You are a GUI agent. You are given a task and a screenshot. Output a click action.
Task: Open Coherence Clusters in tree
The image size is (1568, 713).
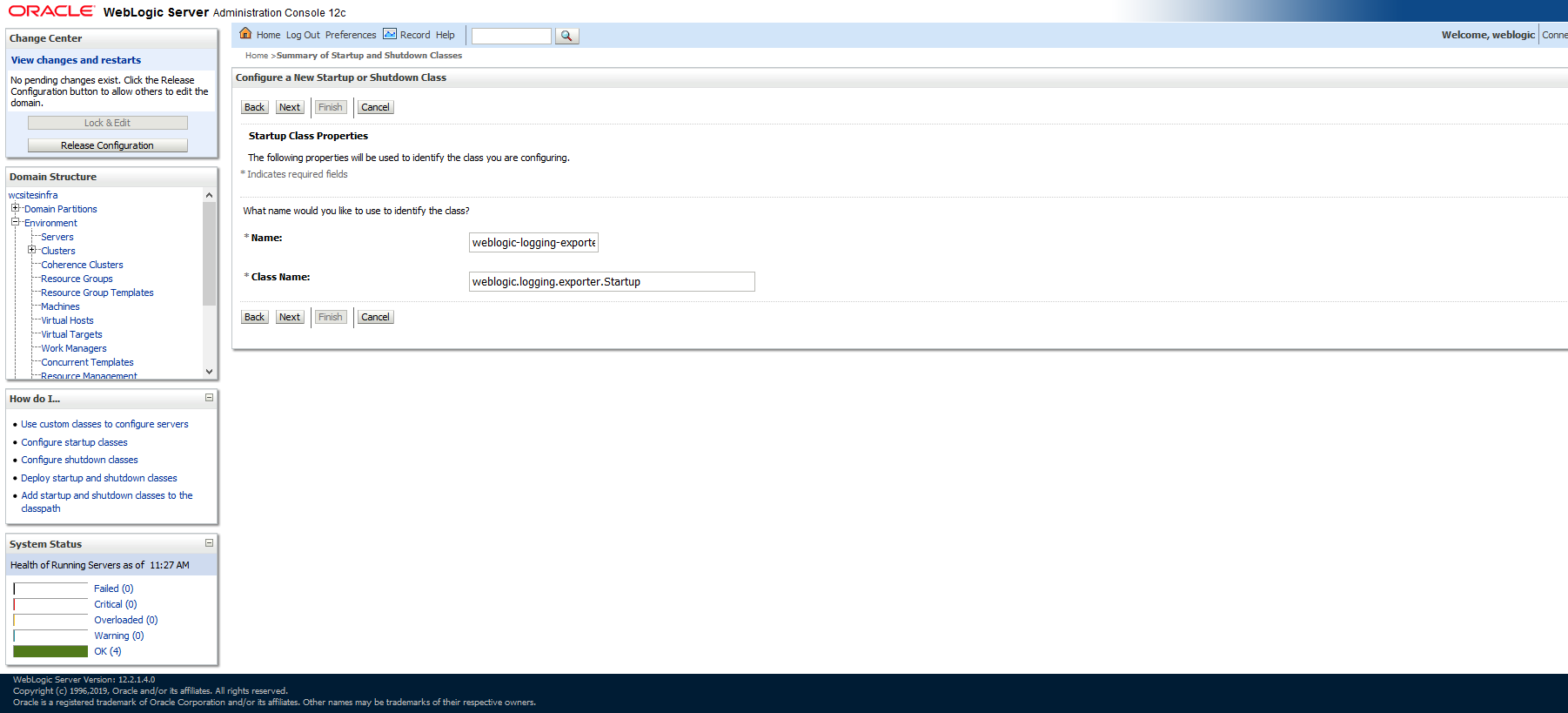(82, 265)
